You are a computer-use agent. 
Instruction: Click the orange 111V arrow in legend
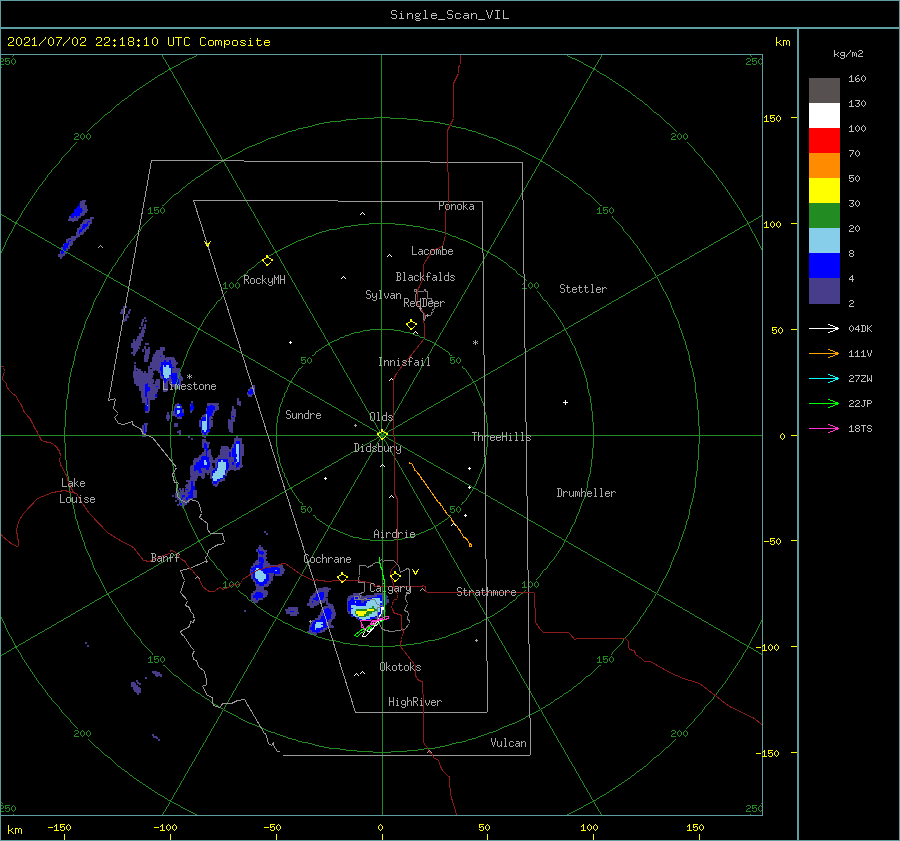point(824,354)
